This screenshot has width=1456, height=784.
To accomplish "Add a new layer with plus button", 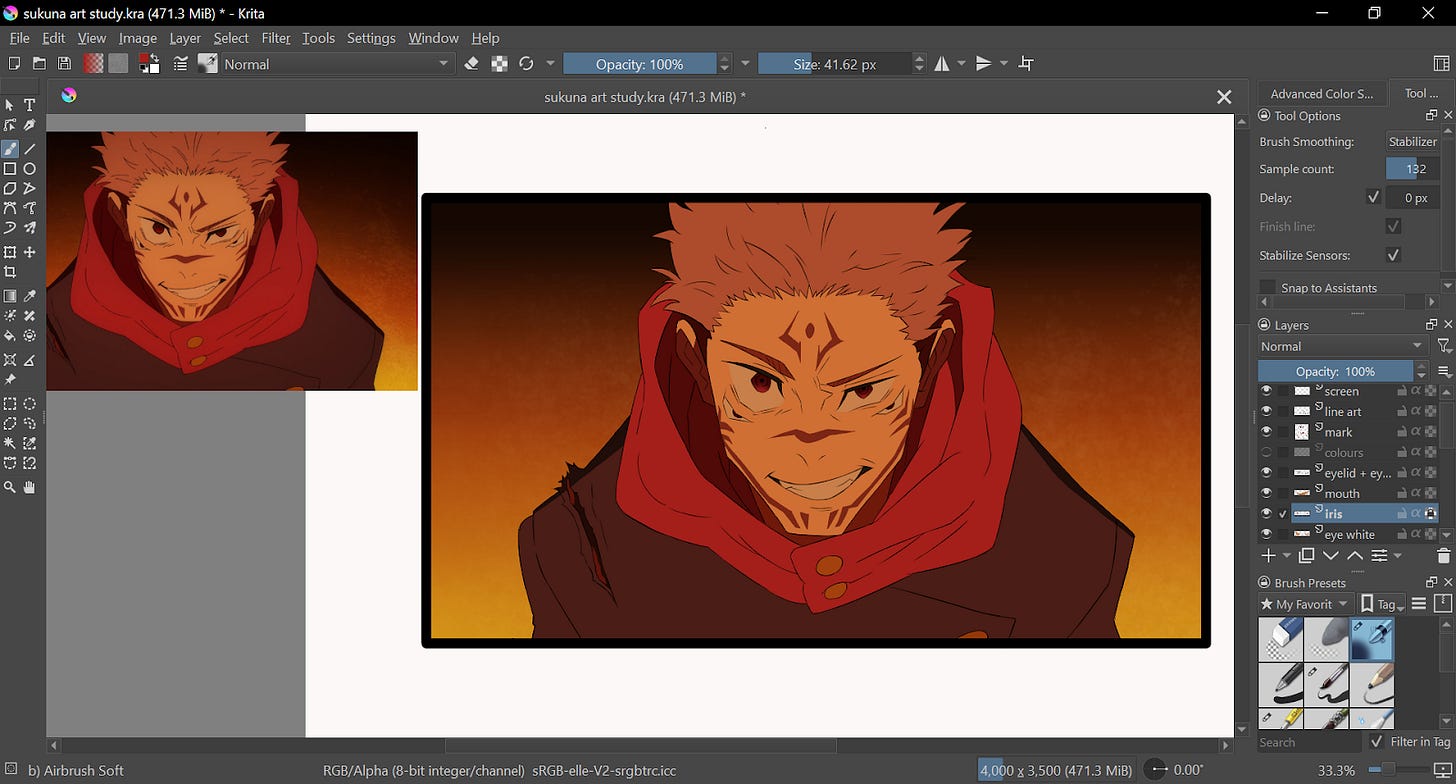I will click(x=1268, y=556).
